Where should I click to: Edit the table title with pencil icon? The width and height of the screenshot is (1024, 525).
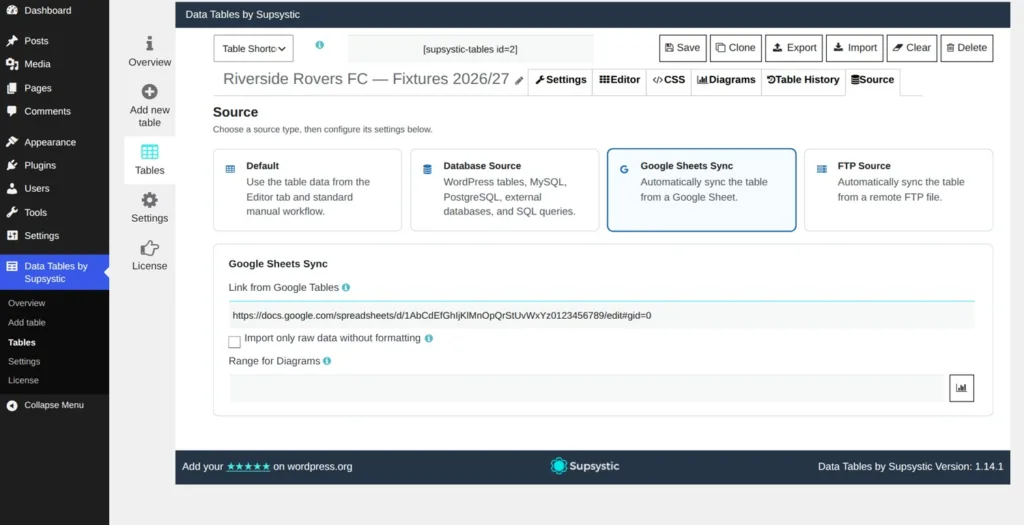point(519,81)
